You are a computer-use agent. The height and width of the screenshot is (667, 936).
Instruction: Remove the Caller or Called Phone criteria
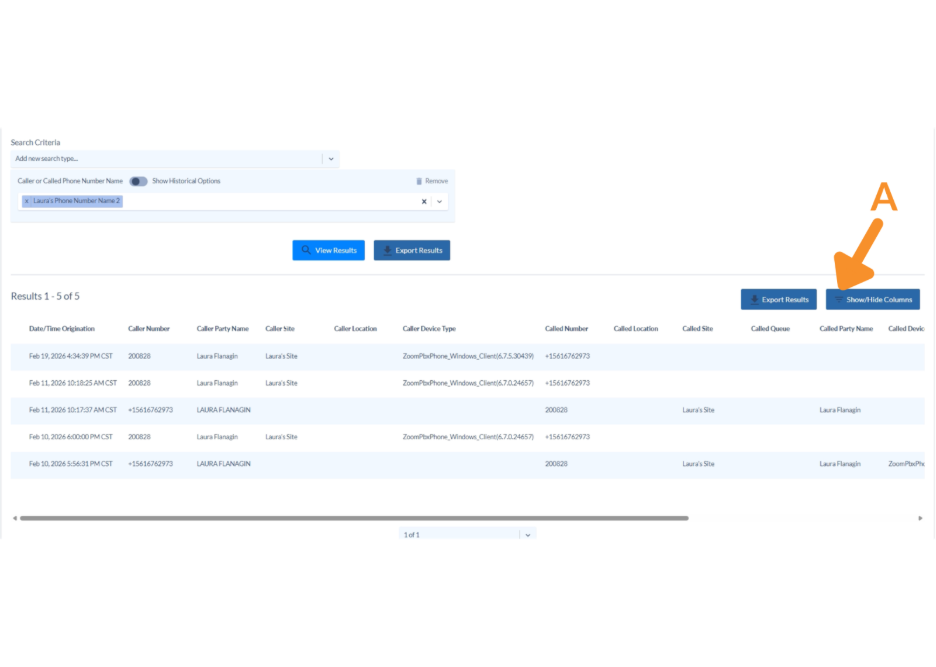coord(431,181)
